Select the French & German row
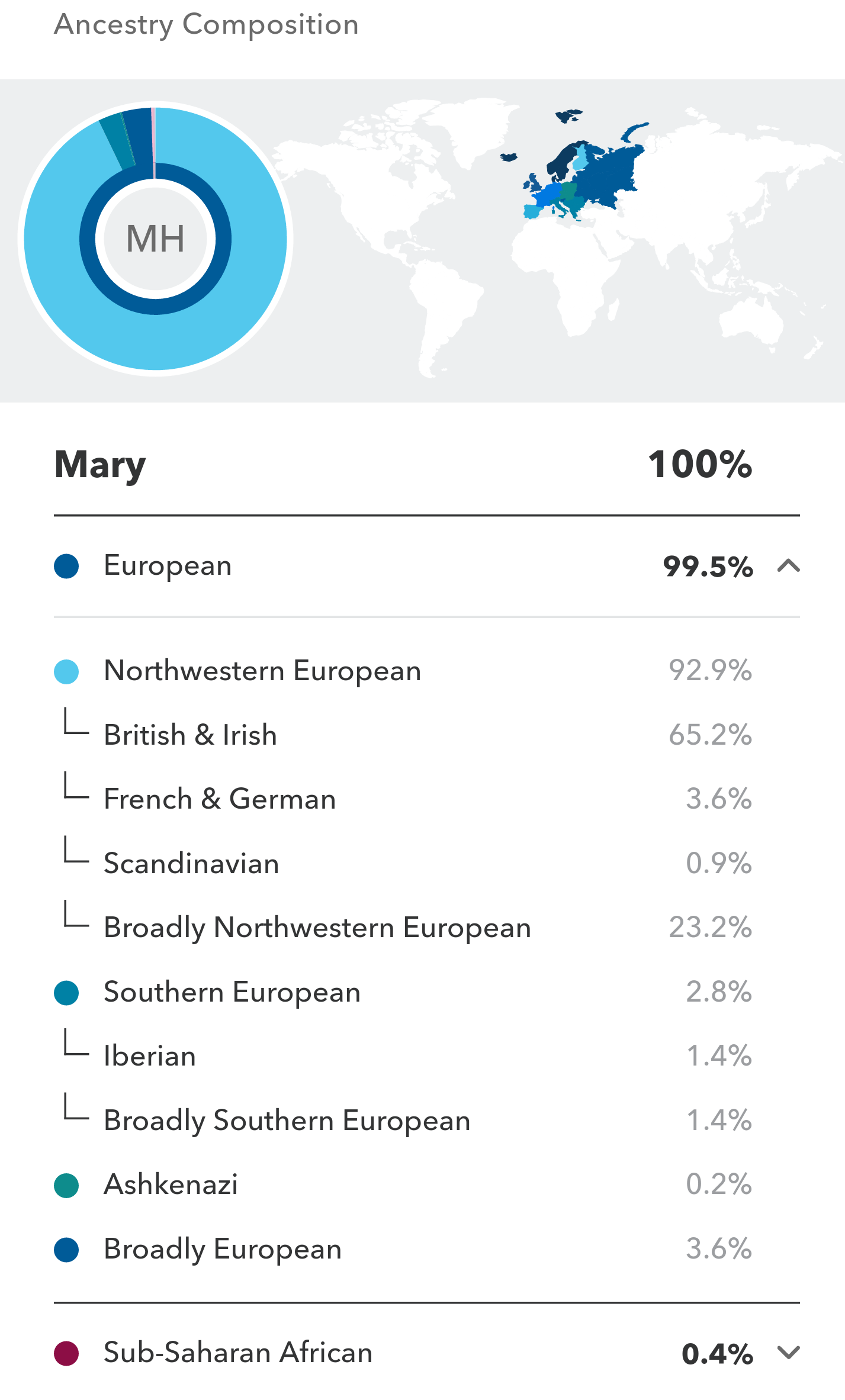845x1400 pixels. click(220, 799)
